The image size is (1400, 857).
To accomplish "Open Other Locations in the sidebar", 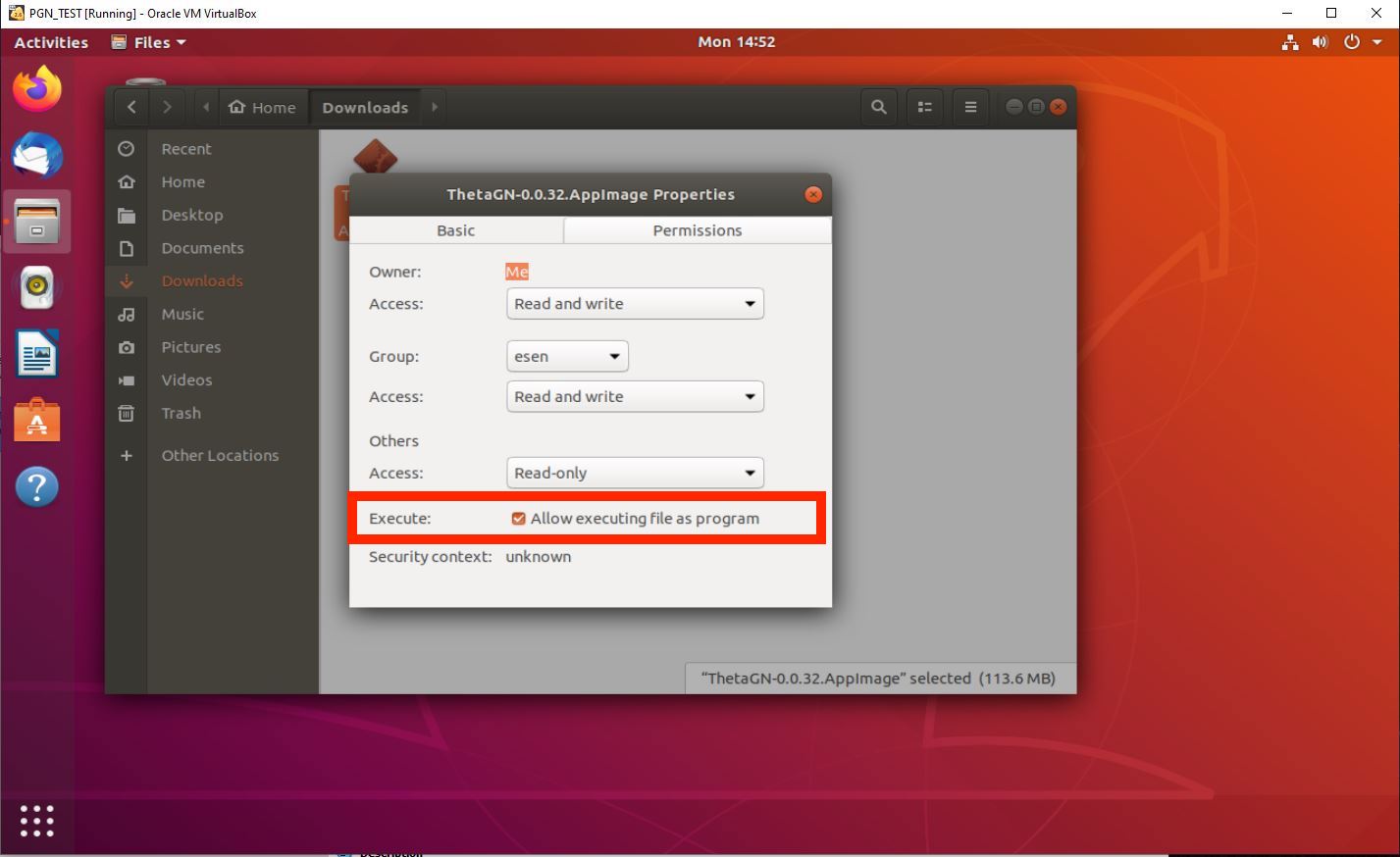I will pos(212,455).
